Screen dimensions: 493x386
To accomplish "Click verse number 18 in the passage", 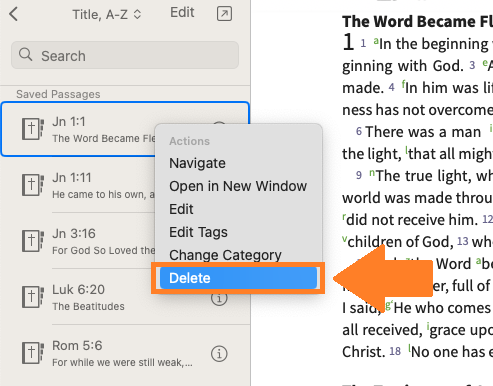I will 395,351.
